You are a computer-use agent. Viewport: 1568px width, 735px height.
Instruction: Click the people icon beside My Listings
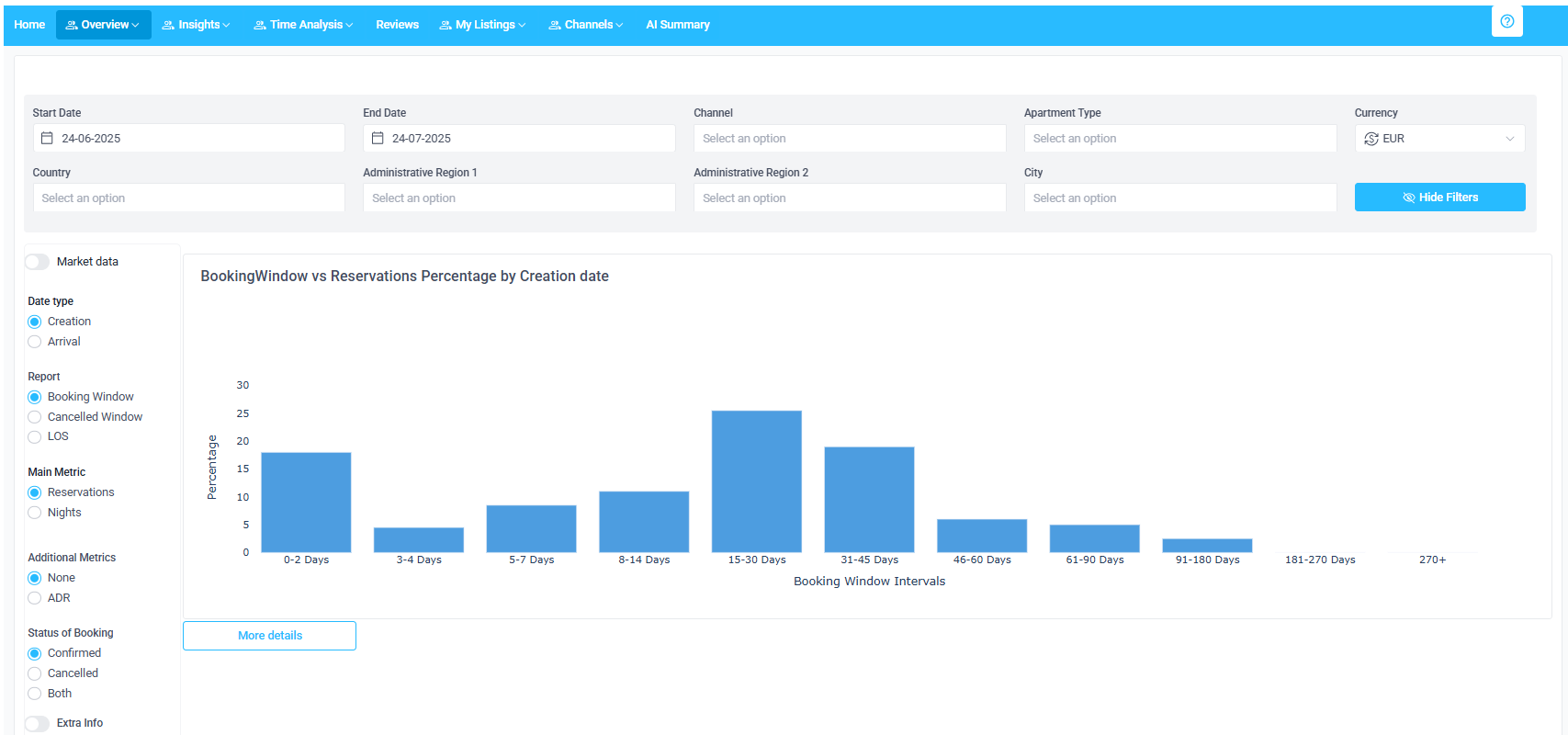pyautogui.click(x=446, y=25)
